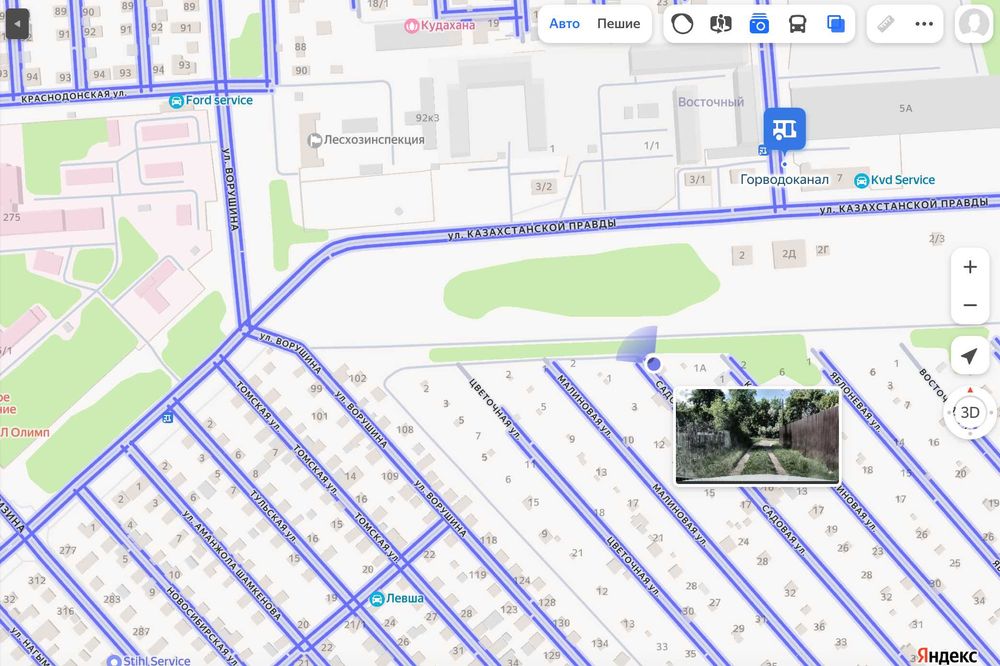This screenshot has height=666, width=1000.
Task: Collapse the side panel with arrow button
Action: tap(17, 24)
